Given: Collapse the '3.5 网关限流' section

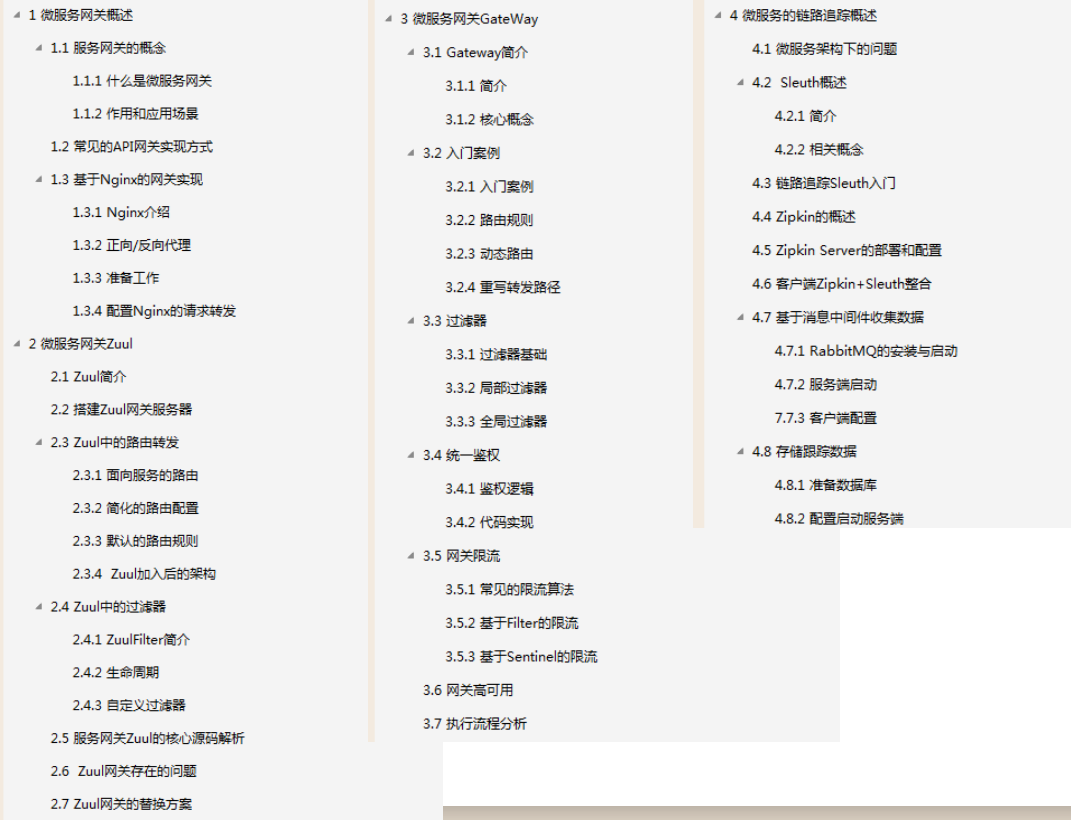Looking at the screenshot, I should [411, 556].
